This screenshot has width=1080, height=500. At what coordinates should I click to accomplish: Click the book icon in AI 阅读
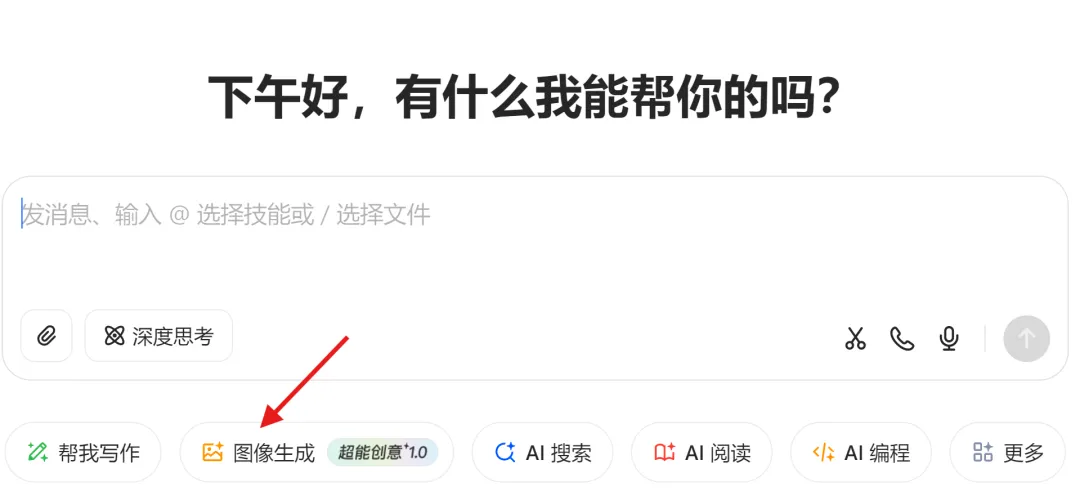[x=665, y=452]
